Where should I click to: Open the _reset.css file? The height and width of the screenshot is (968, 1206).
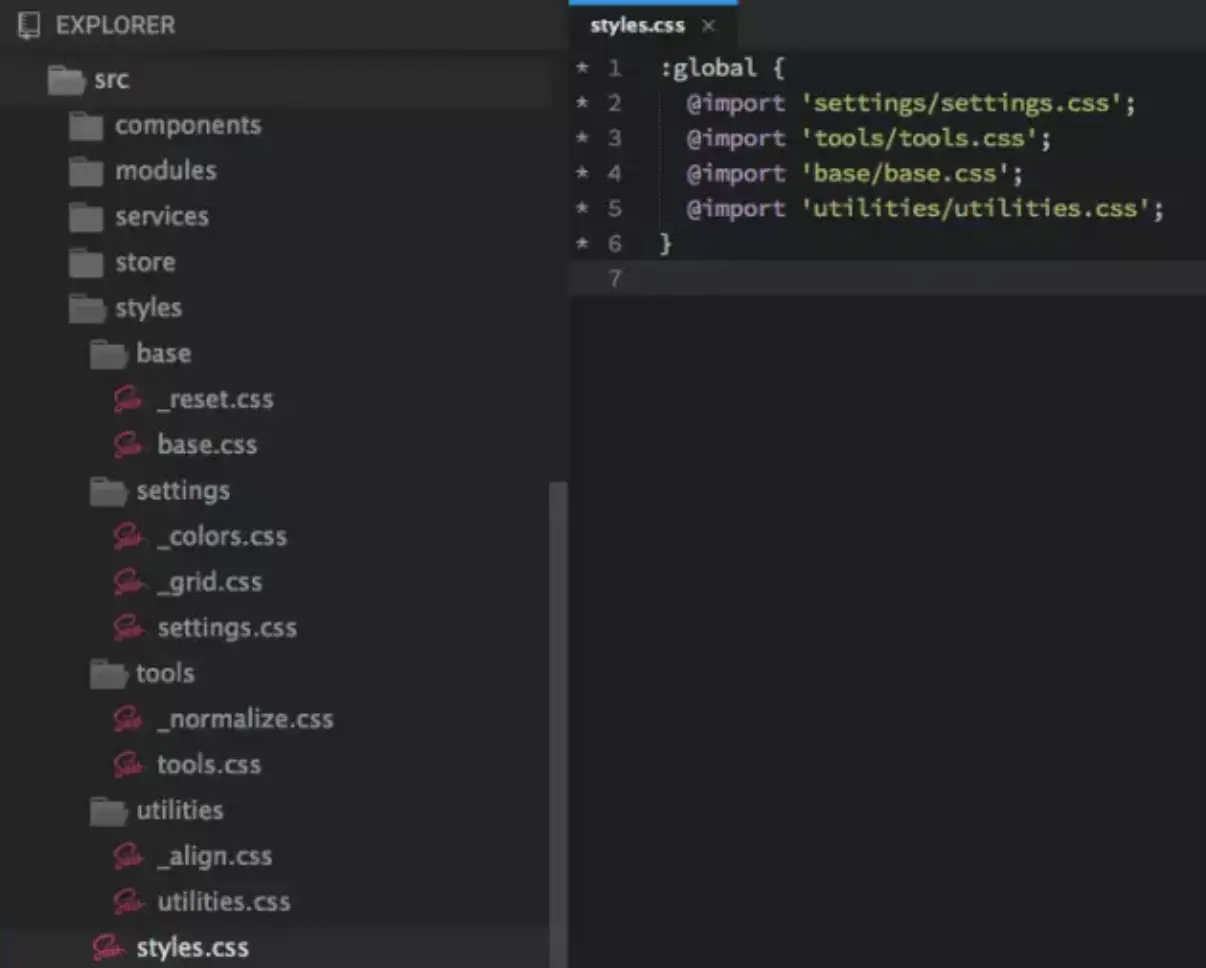coord(215,400)
